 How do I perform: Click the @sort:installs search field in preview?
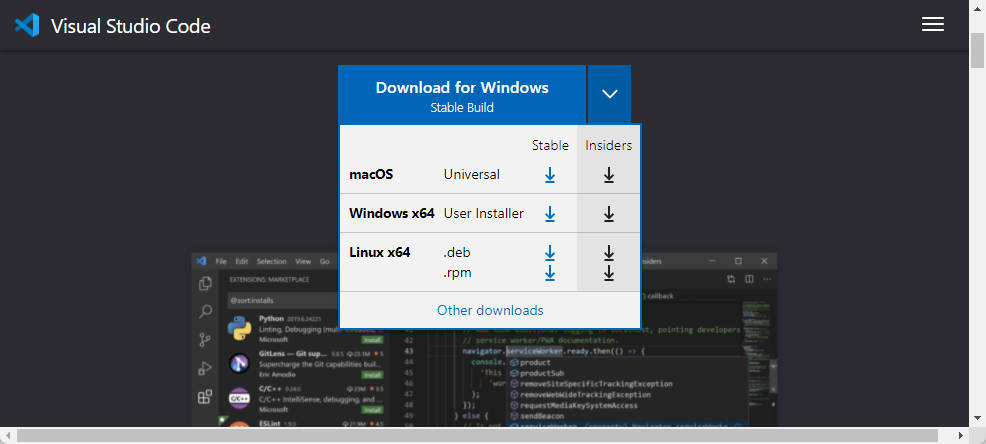tap(282, 301)
